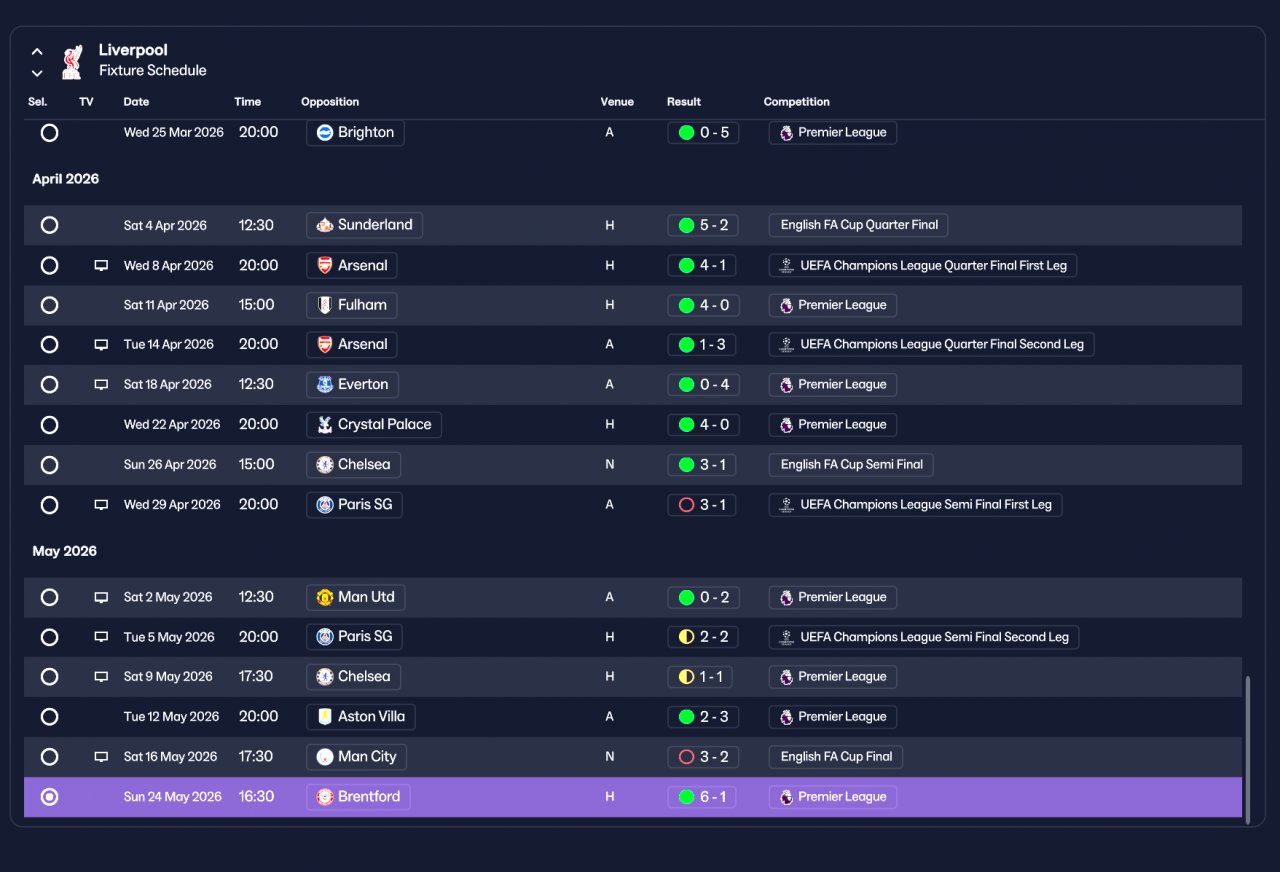
Task: Click the Liverpool club crest icon
Action: click(x=71, y=61)
